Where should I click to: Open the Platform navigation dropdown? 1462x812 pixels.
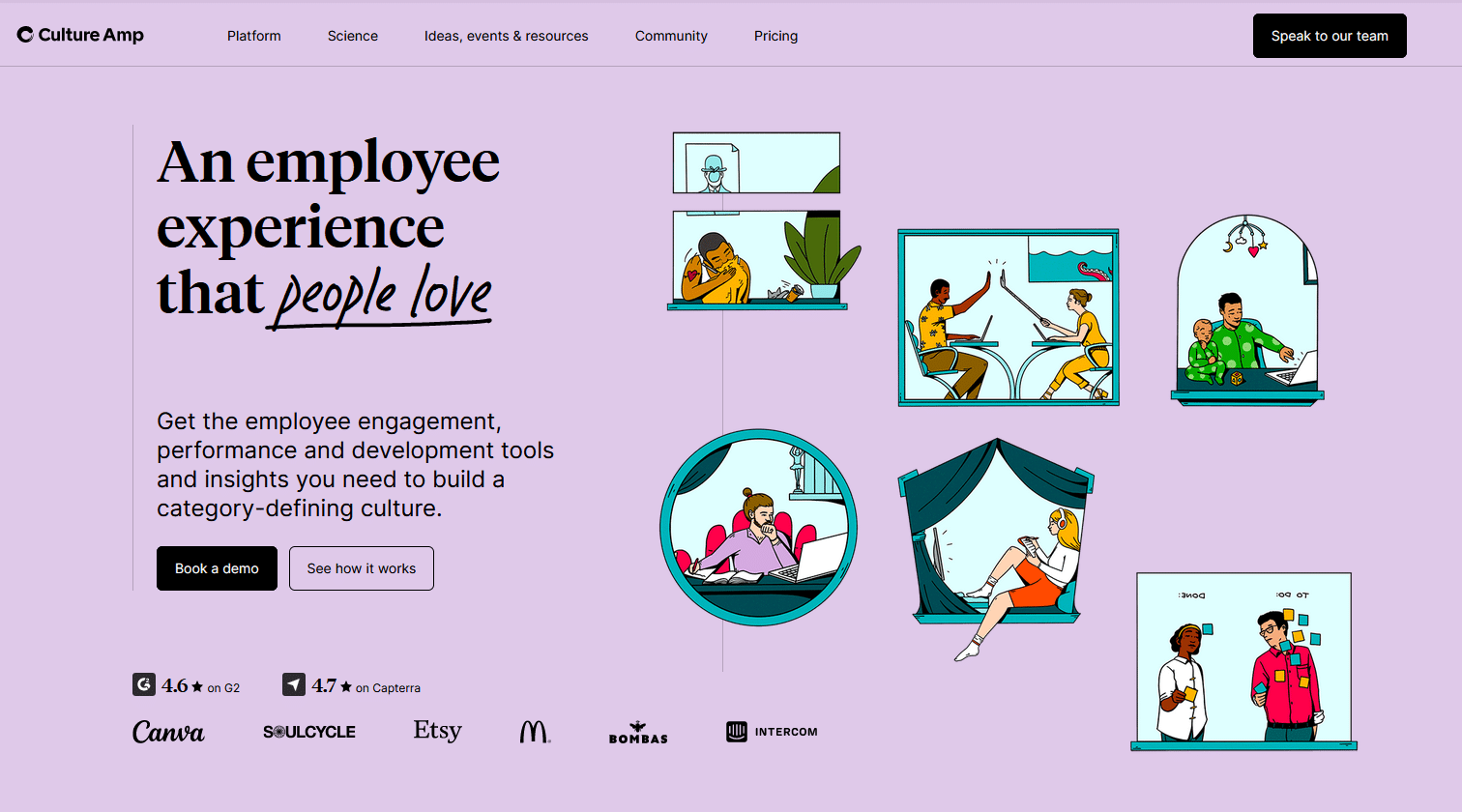[253, 36]
